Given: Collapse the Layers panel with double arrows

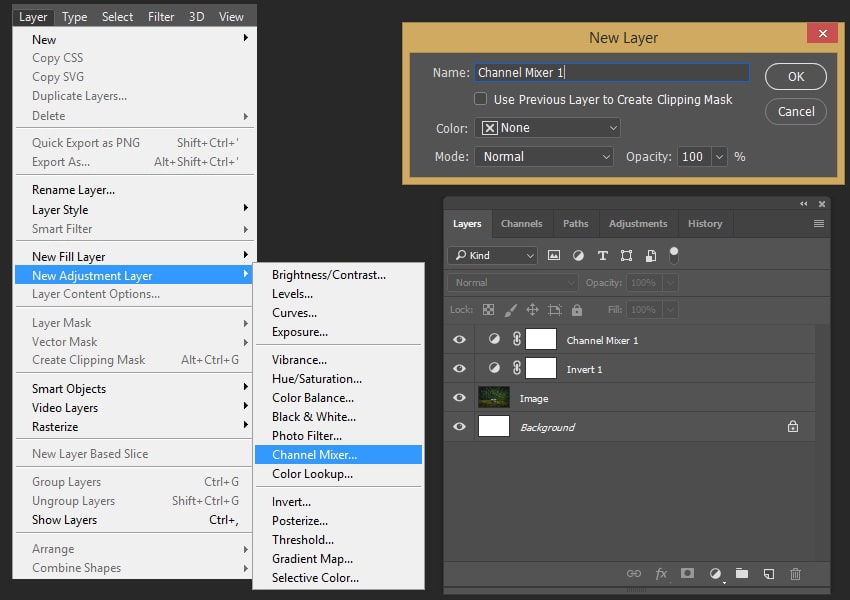Looking at the screenshot, I should coord(803,204).
